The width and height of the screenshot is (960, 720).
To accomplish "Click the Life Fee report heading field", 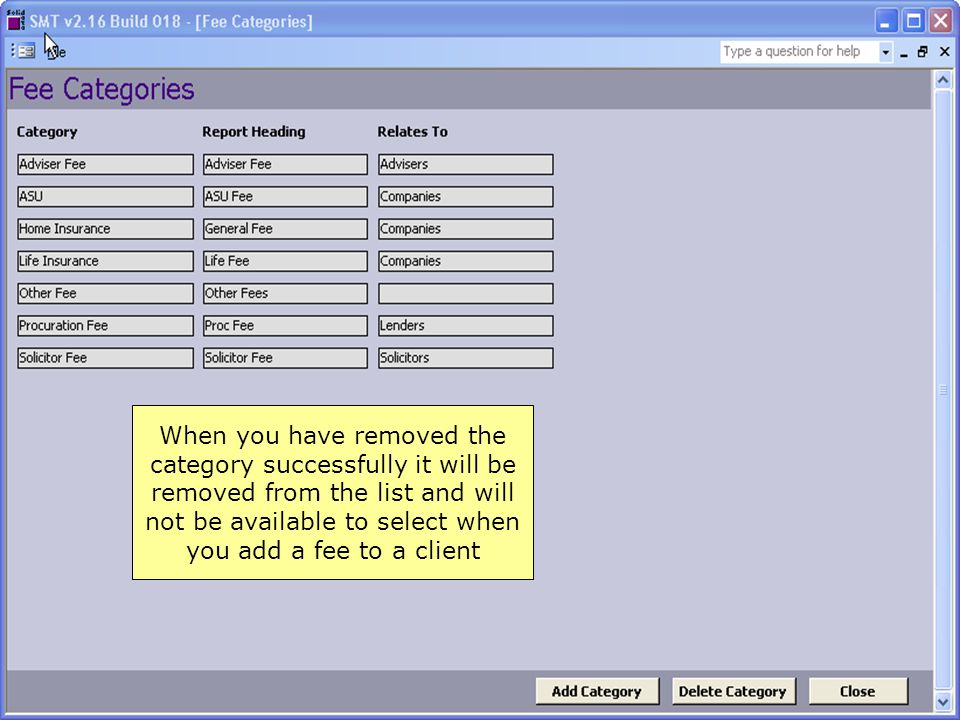I will pyautogui.click(x=285, y=261).
